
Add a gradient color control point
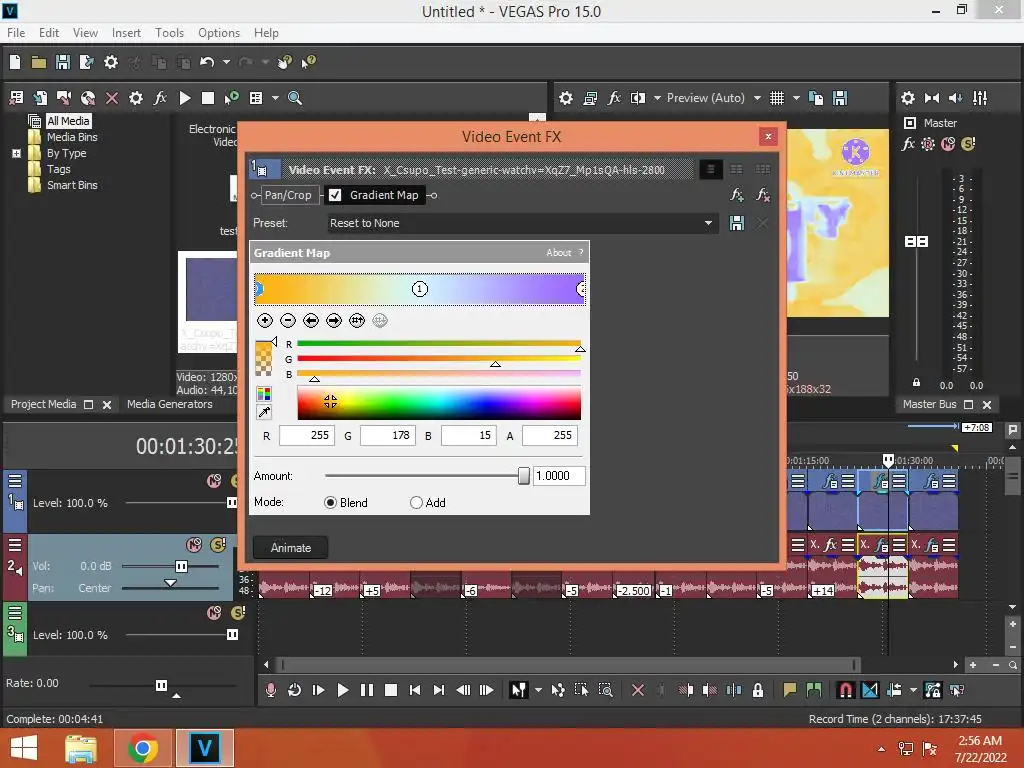pyautogui.click(x=264, y=320)
